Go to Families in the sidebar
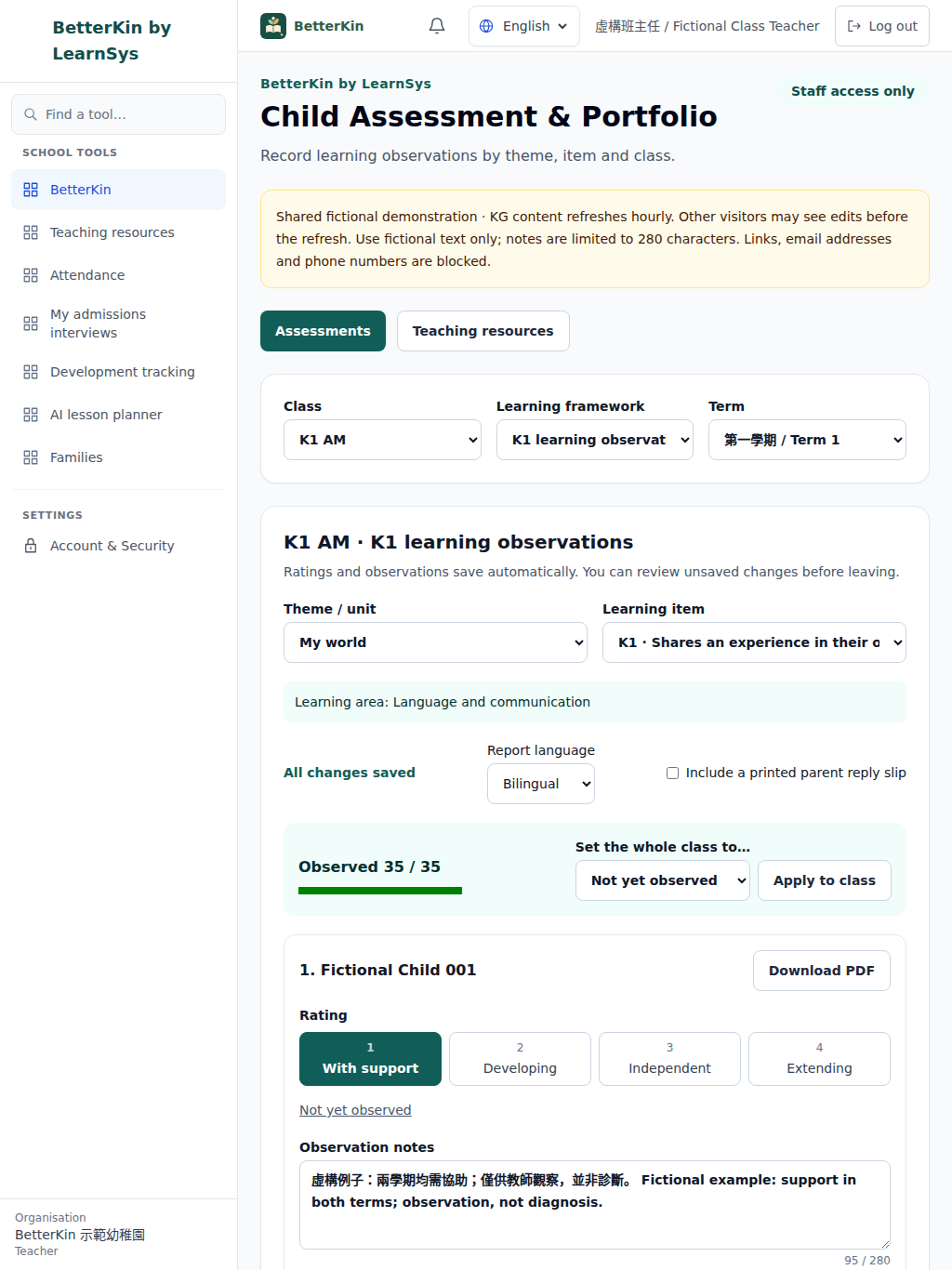The image size is (952, 1270). pos(118,457)
